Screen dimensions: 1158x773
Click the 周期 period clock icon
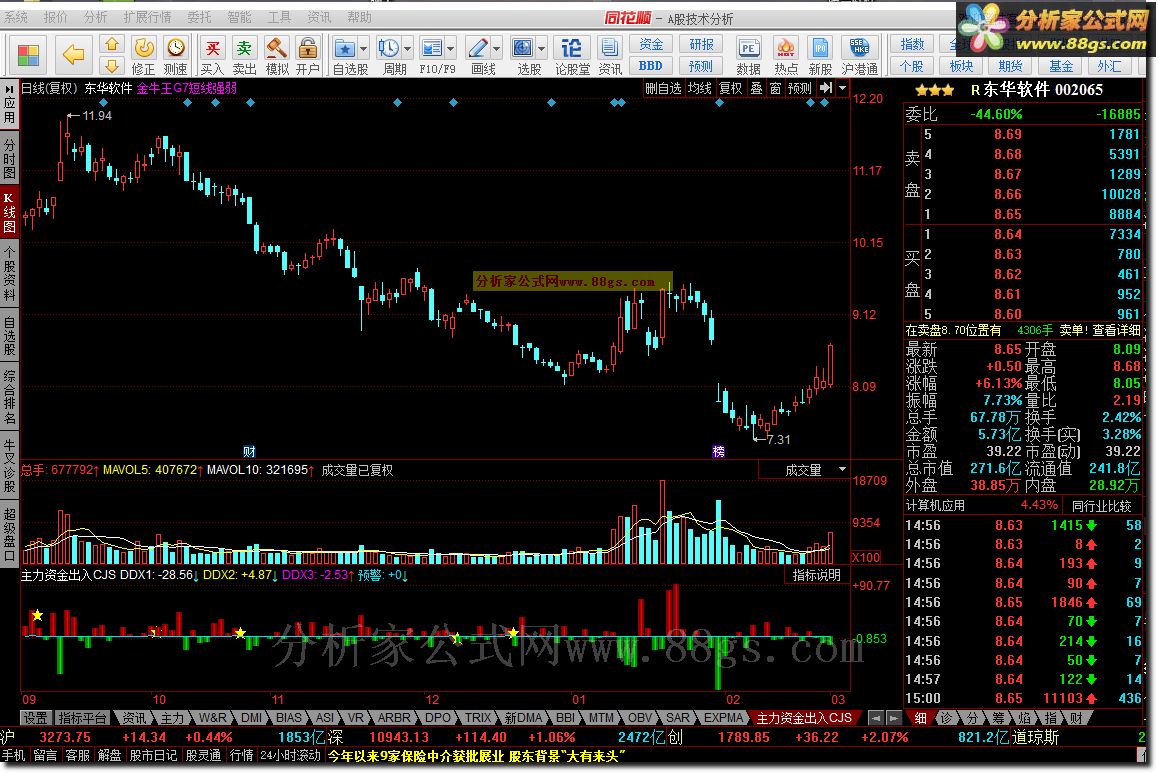click(388, 49)
